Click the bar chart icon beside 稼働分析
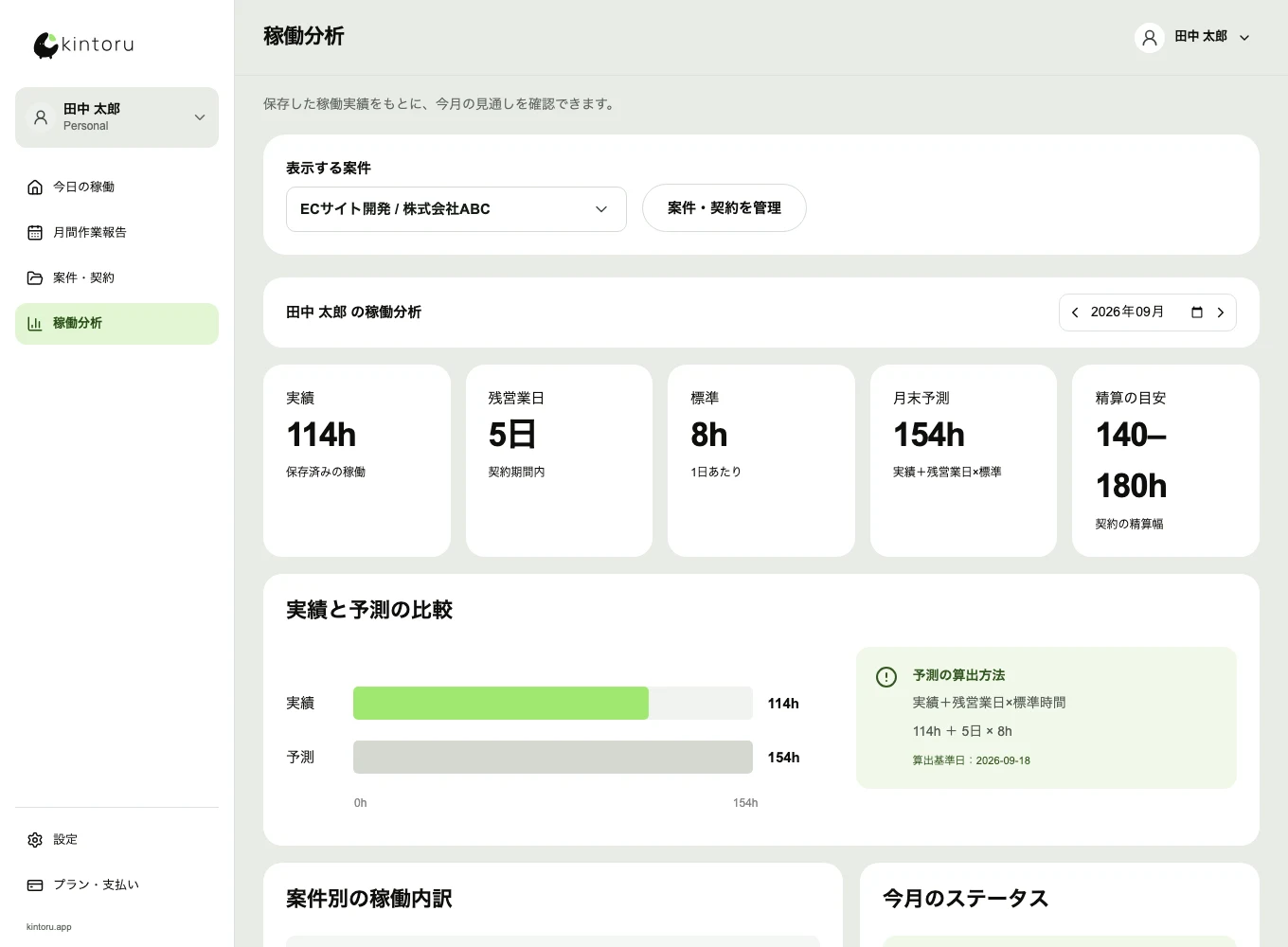Screen dimensions: 1288x947 point(35,323)
